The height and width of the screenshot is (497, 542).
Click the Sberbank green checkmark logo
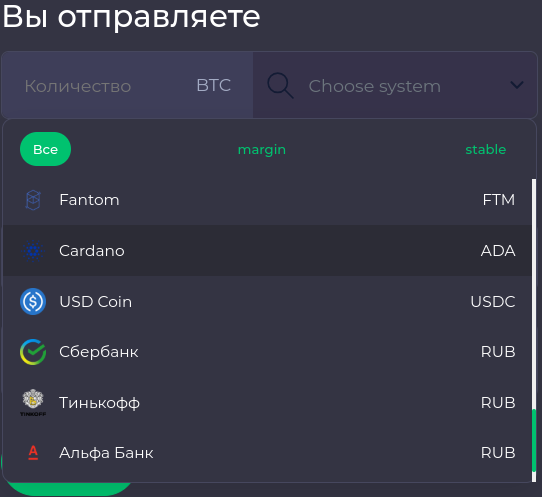click(x=33, y=352)
